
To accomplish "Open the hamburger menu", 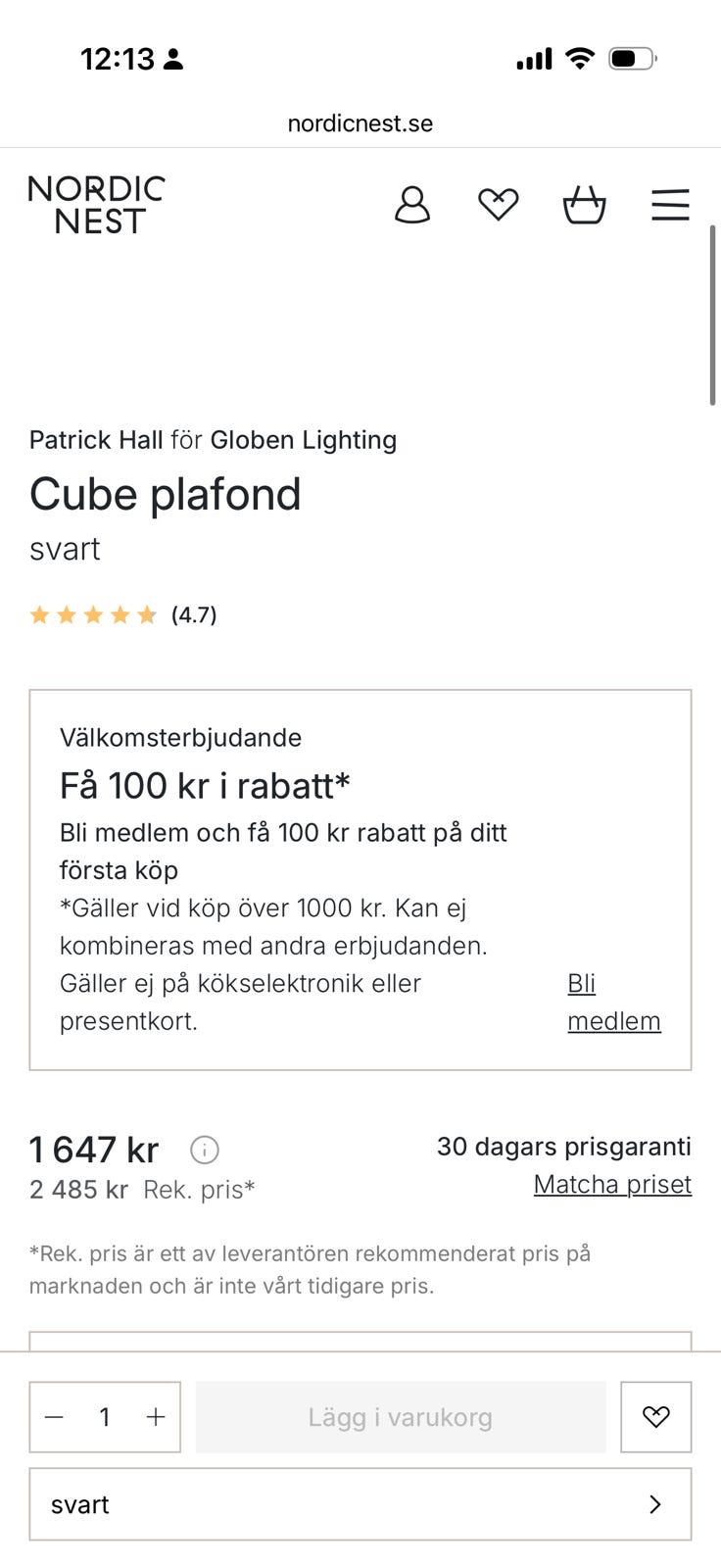I will click(x=670, y=205).
